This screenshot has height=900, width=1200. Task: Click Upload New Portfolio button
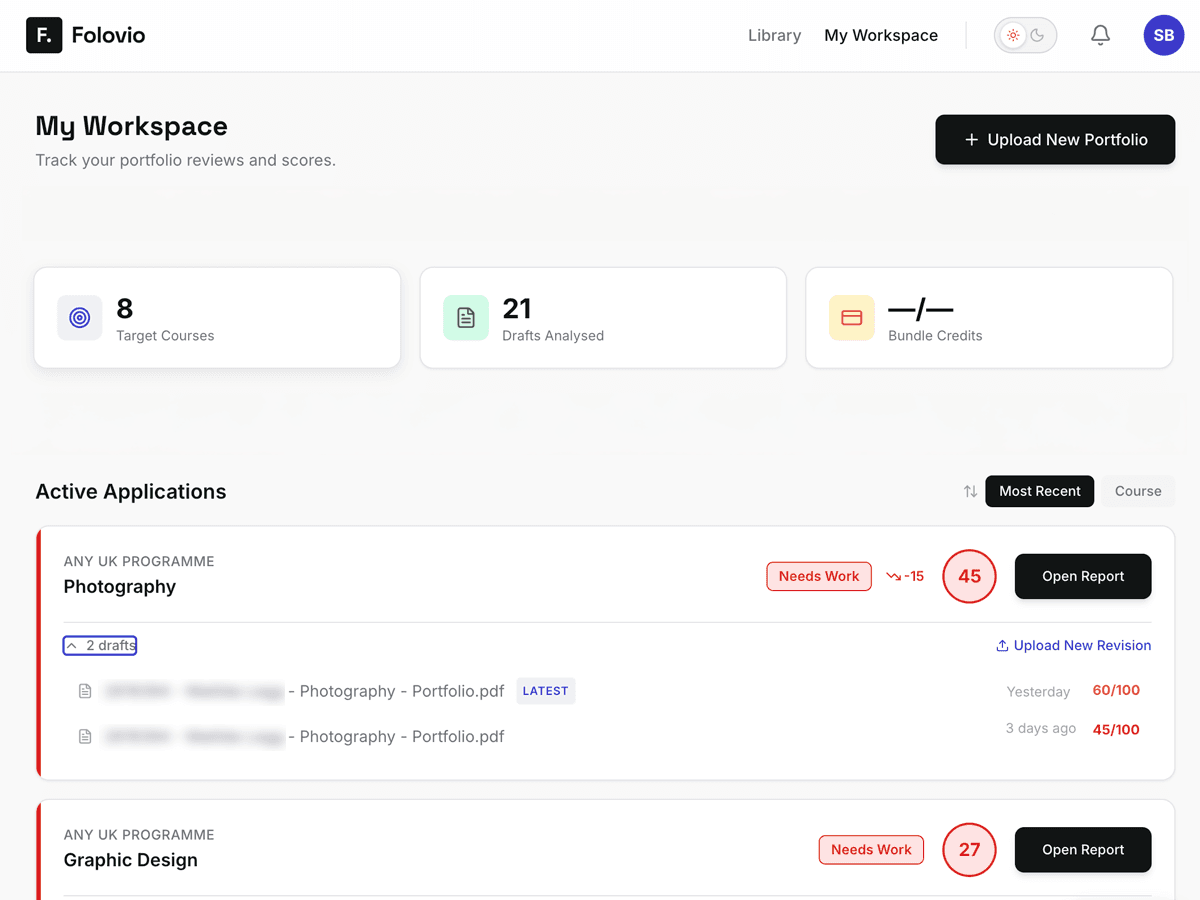pos(1055,140)
